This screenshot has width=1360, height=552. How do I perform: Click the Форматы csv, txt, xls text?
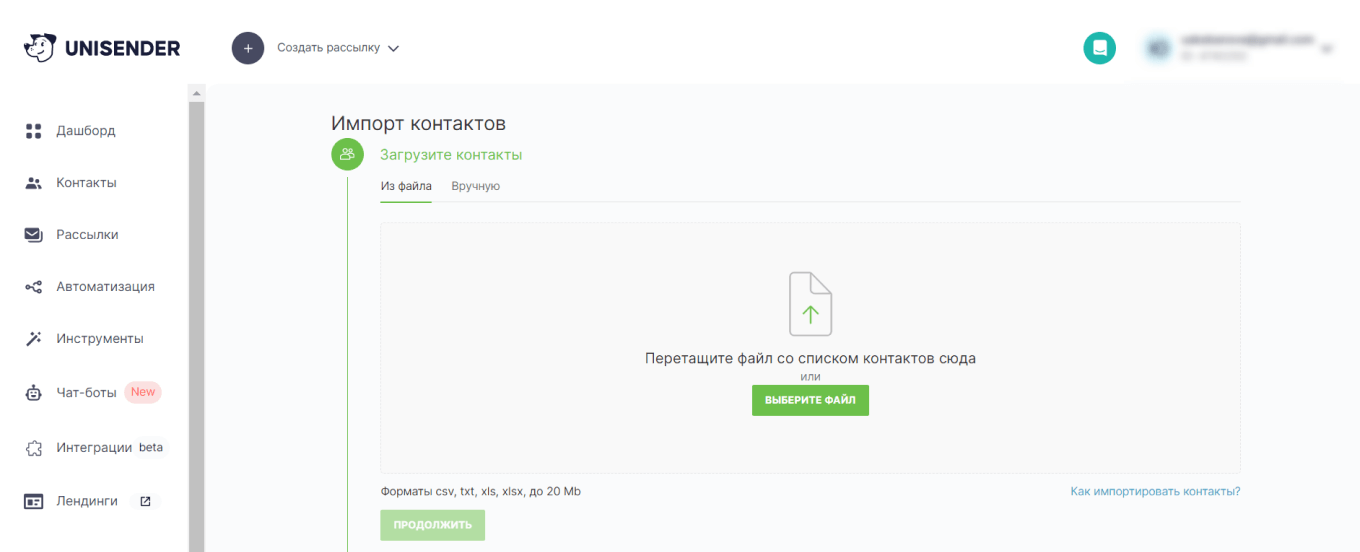[x=480, y=492]
